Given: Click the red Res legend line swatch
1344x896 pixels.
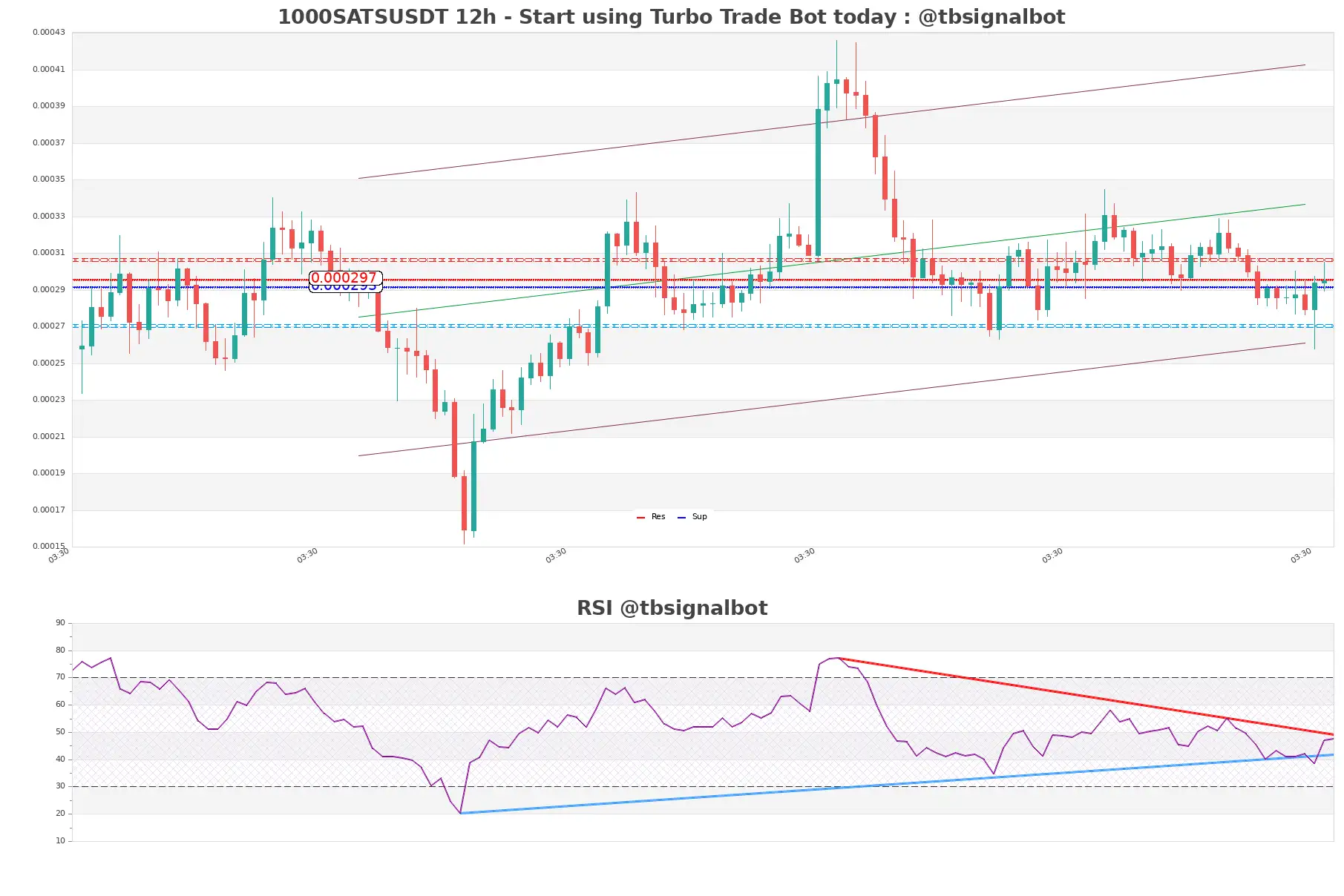Looking at the screenshot, I should tap(640, 518).
